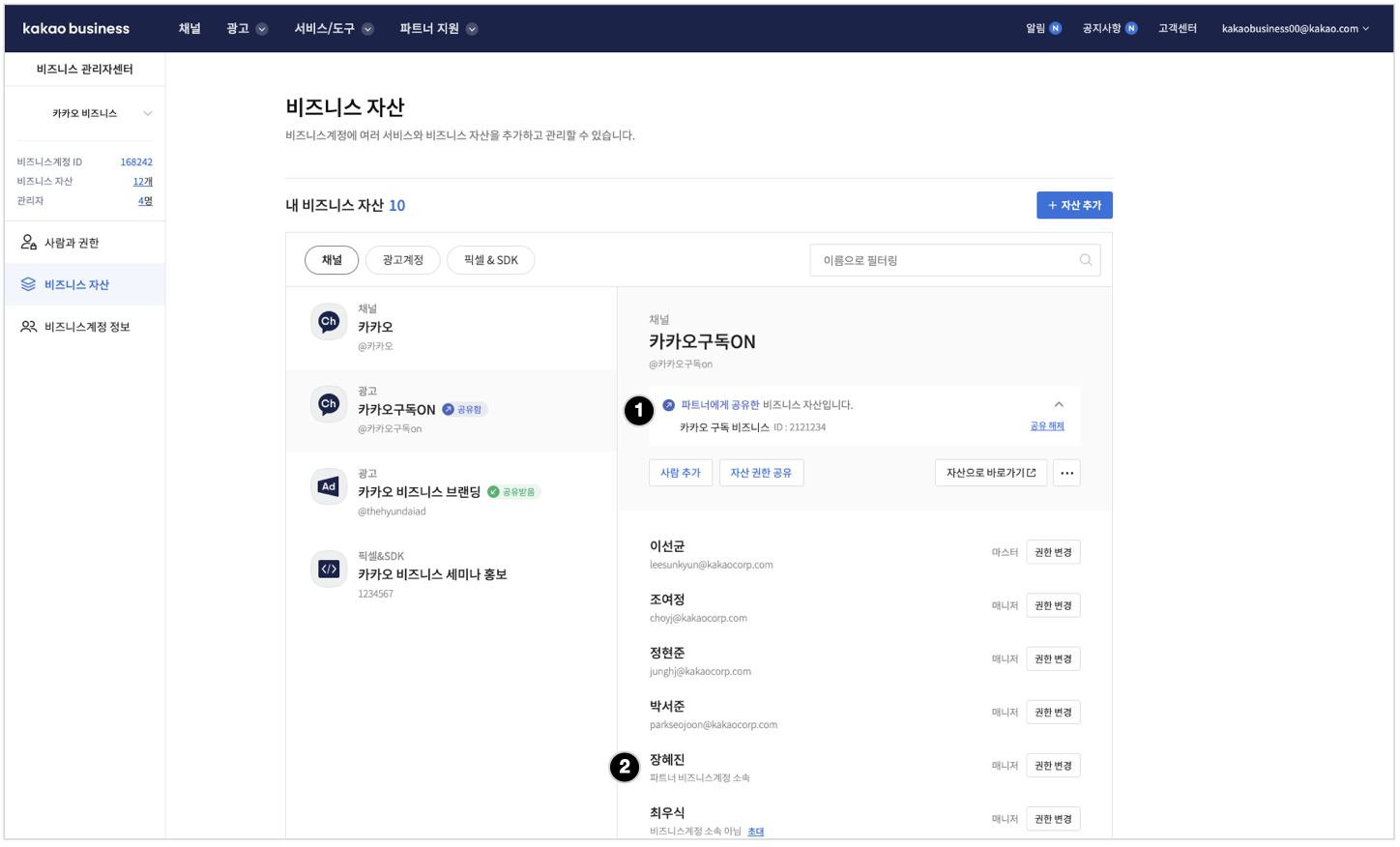Click the 사람과 권한 person icon in sidebar
Image resolution: width=1400 pixels, height=847 pixels.
pos(29,243)
